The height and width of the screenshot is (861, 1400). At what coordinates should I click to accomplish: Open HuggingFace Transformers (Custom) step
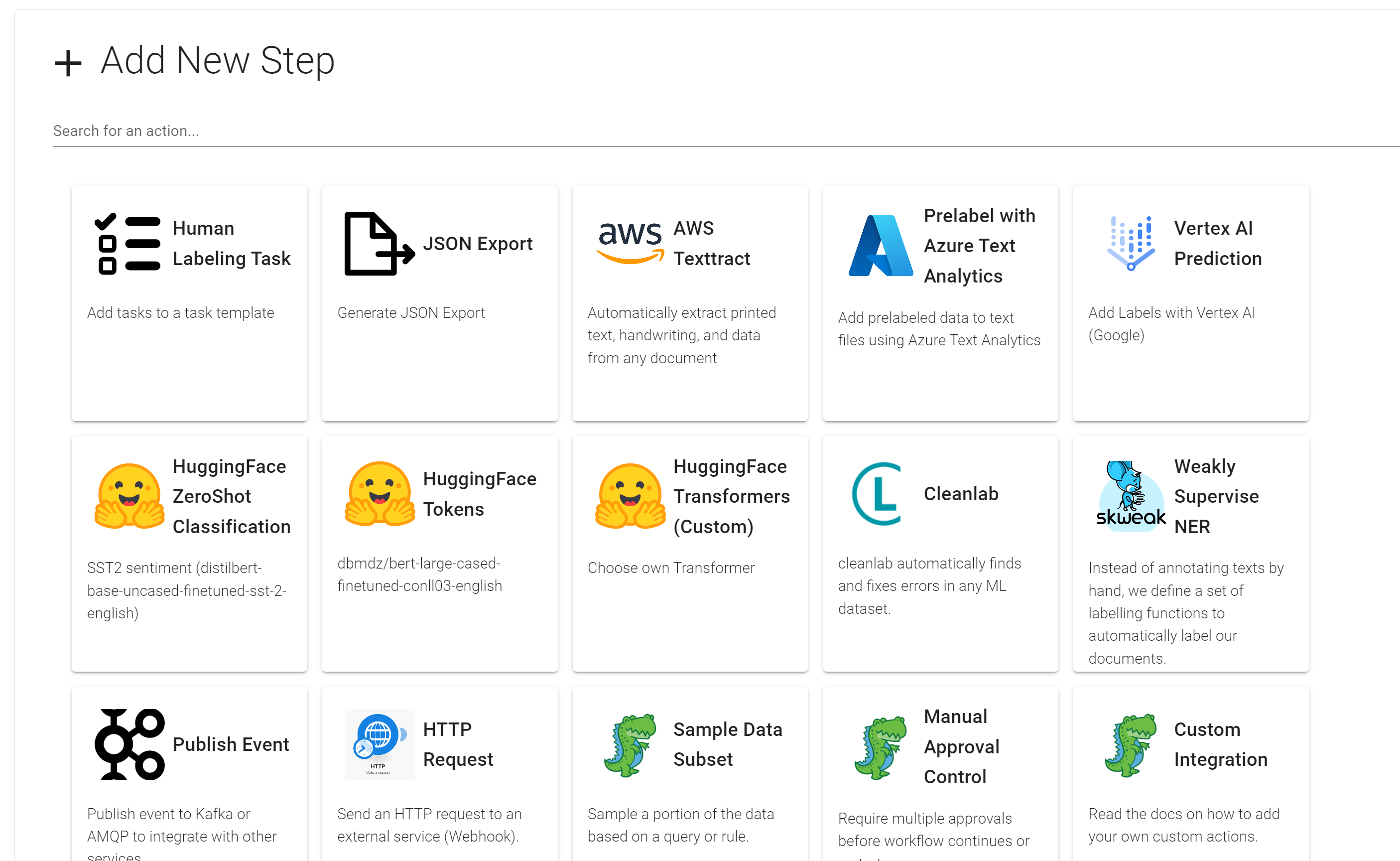731,496
